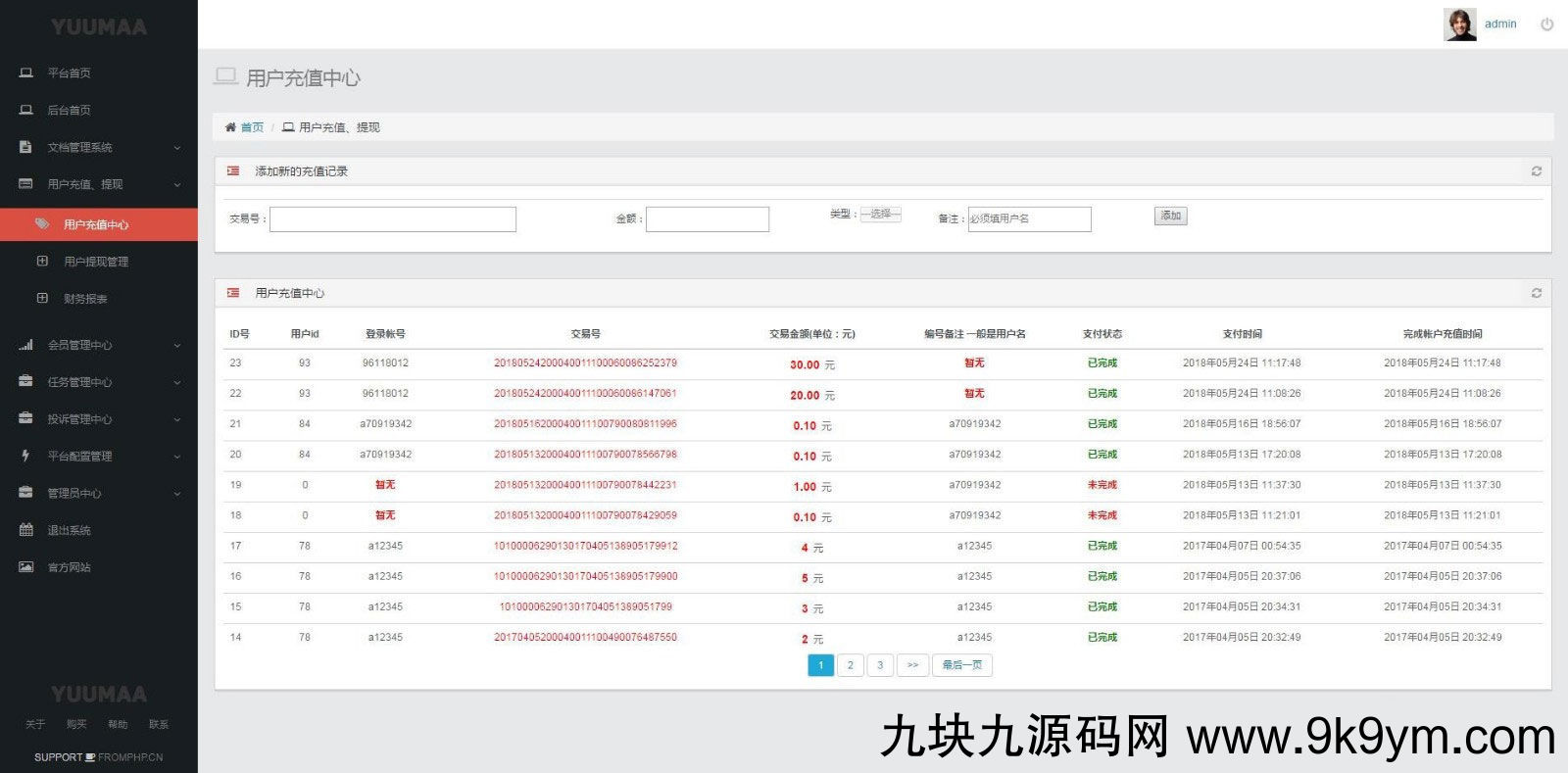Click the 平台配置管理 lightning icon
The image size is (1568, 773).
[26, 456]
